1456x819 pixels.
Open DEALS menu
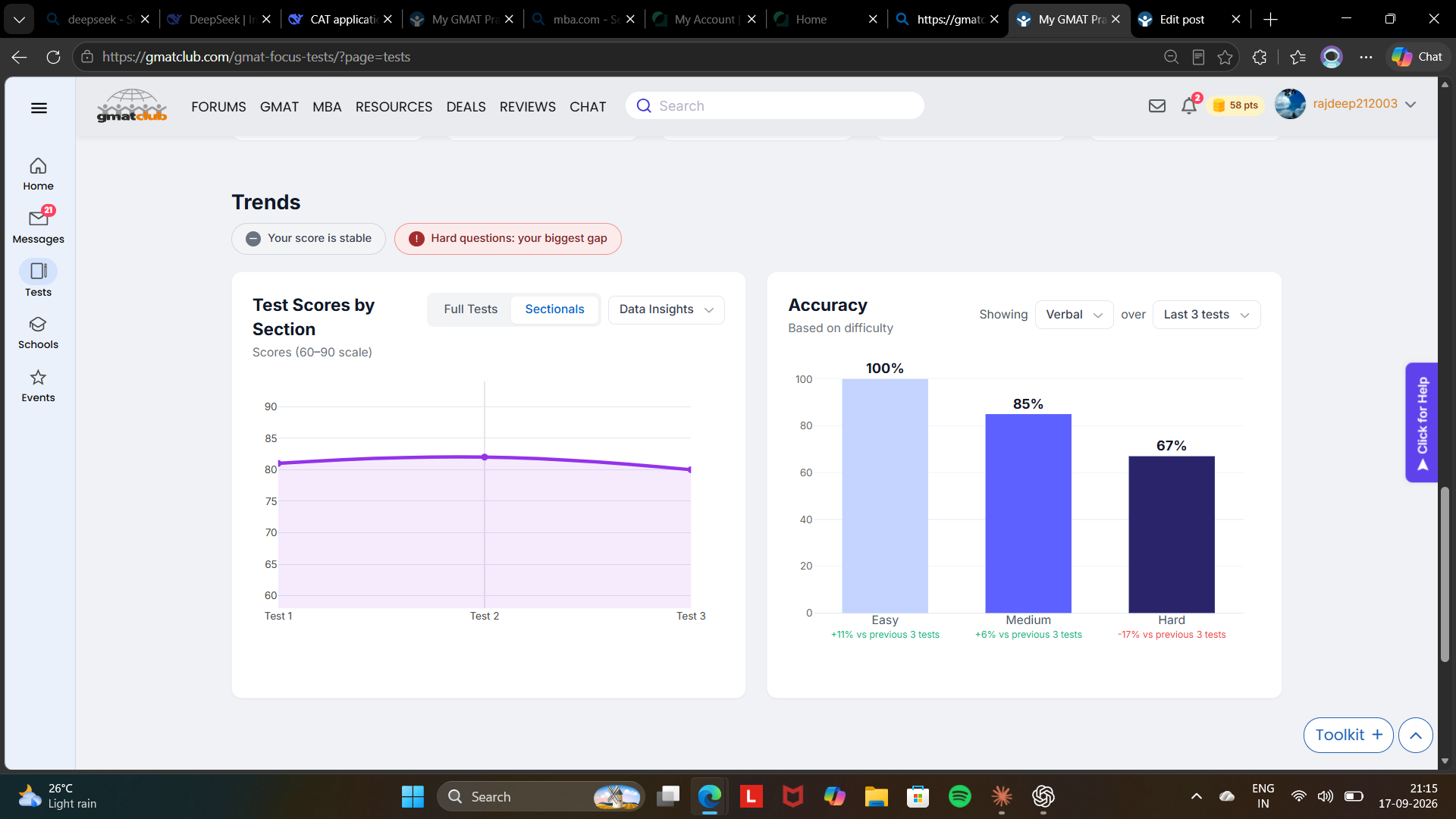point(466,107)
